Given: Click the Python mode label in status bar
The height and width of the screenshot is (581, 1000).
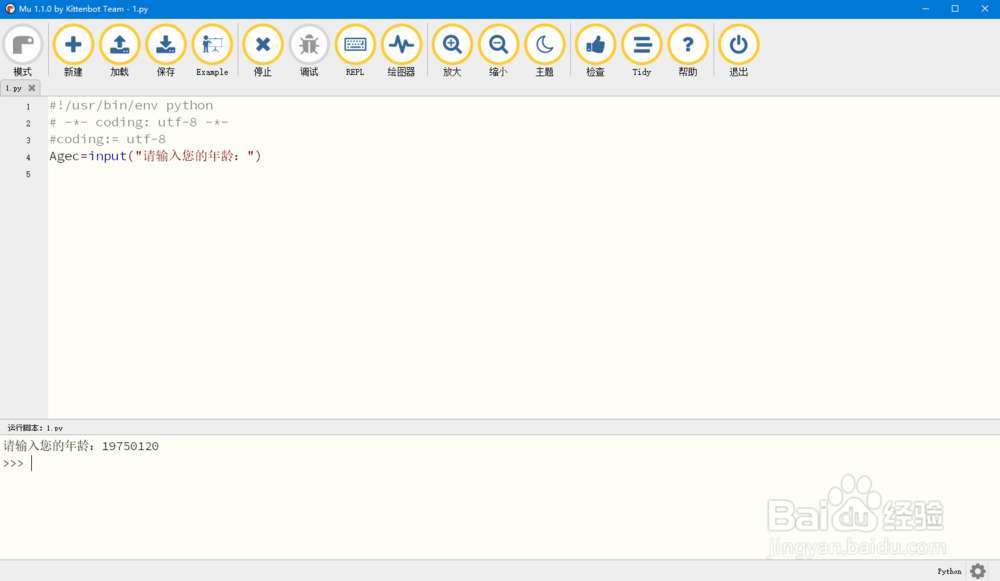Looking at the screenshot, I should pos(949,571).
